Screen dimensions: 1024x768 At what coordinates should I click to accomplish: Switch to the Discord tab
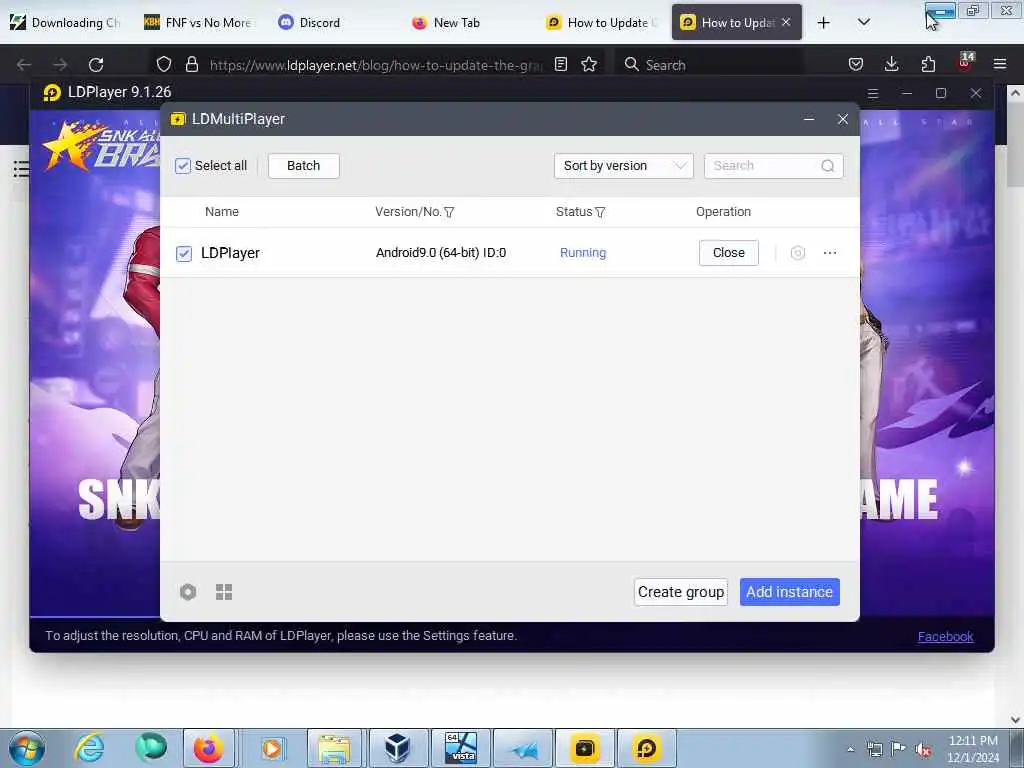coord(334,23)
